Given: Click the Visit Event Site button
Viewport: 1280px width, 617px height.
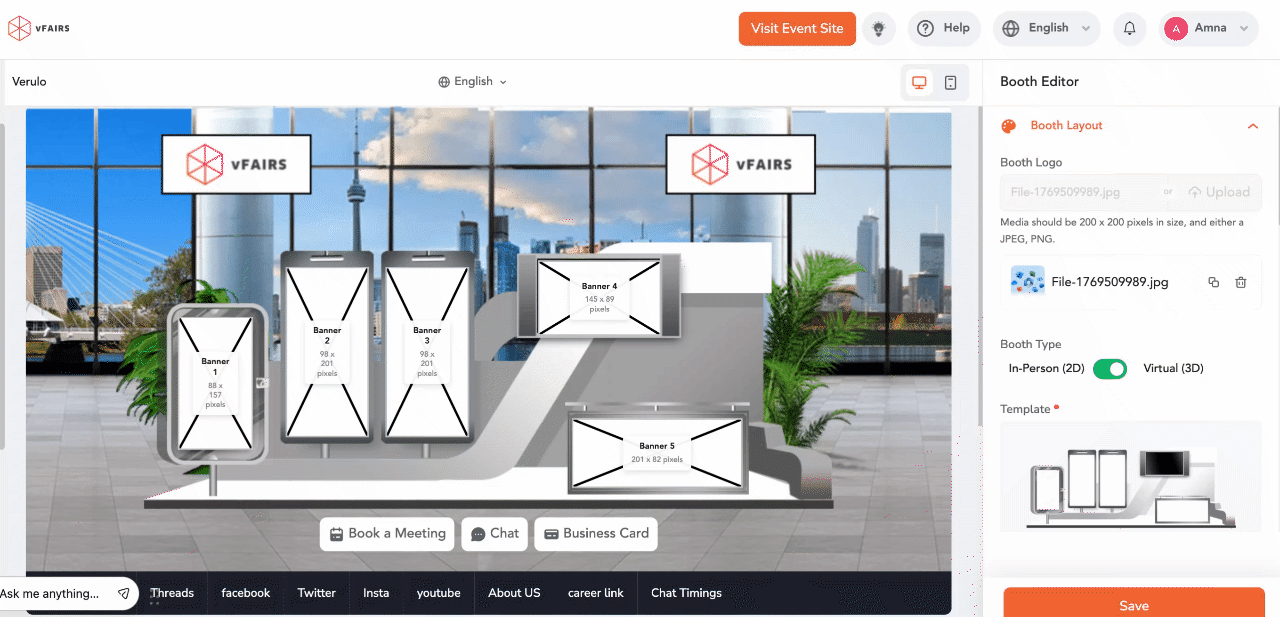Looking at the screenshot, I should click(797, 29).
